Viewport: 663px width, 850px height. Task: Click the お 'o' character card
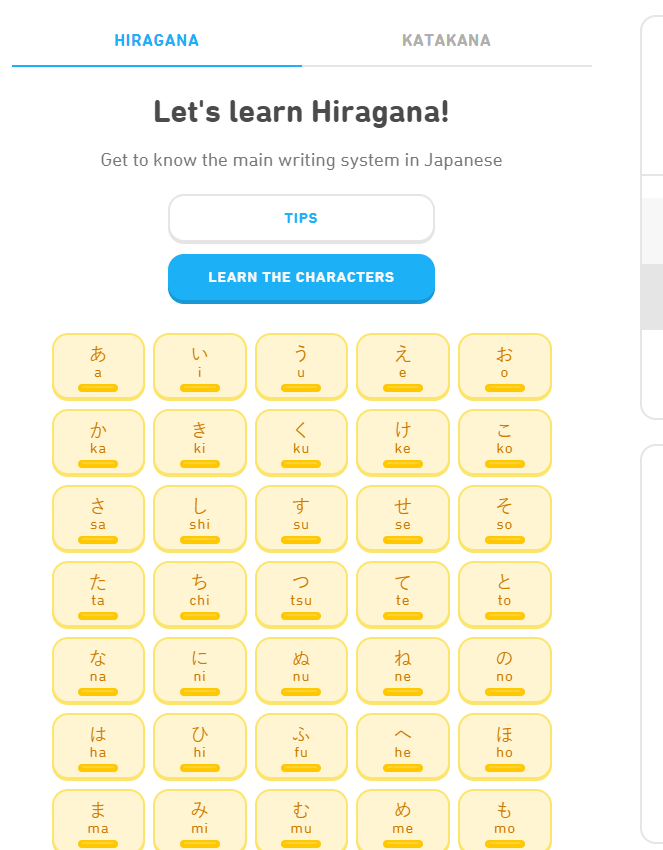click(x=505, y=366)
